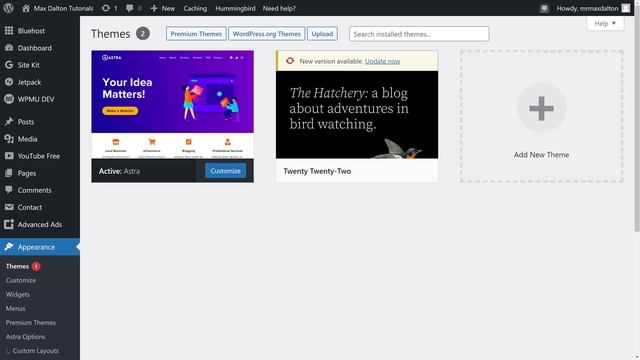Click the themes count badge showing 2
The width and height of the screenshot is (640, 360).
point(142,33)
